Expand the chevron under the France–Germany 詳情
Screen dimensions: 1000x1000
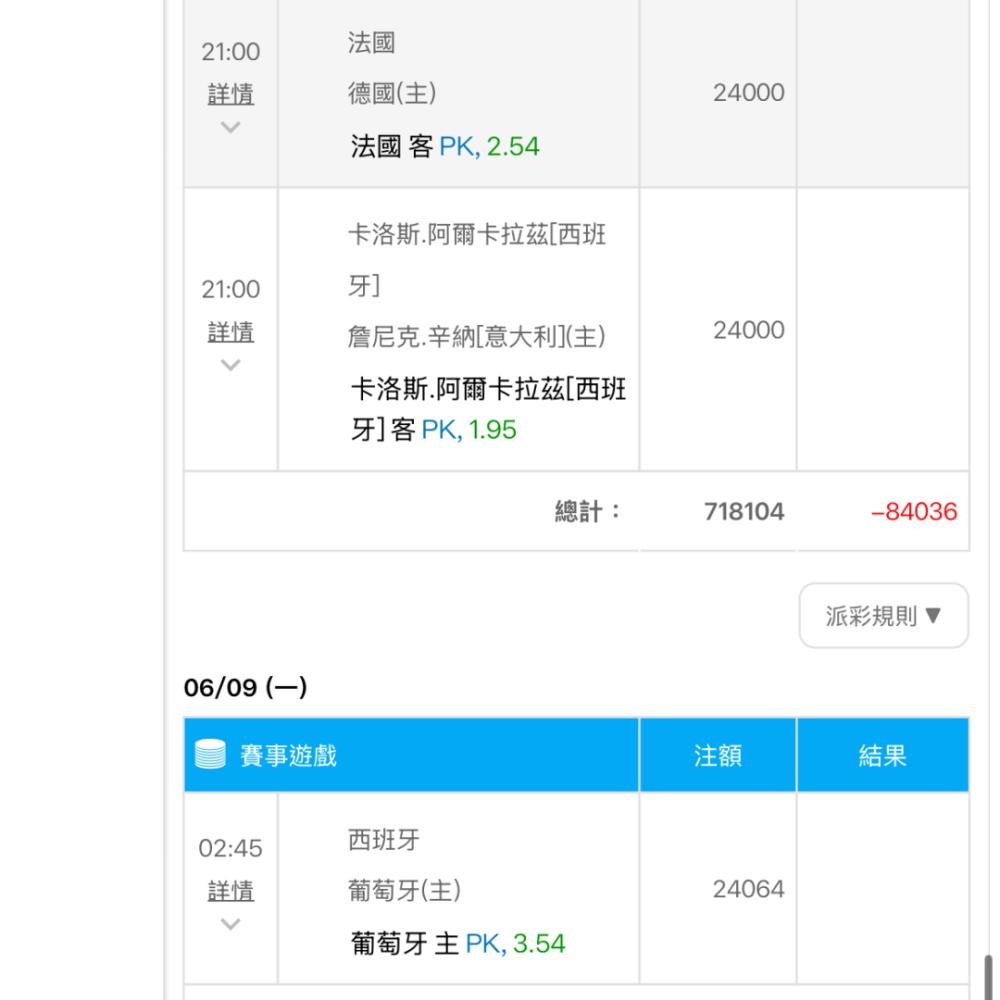[x=230, y=128]
